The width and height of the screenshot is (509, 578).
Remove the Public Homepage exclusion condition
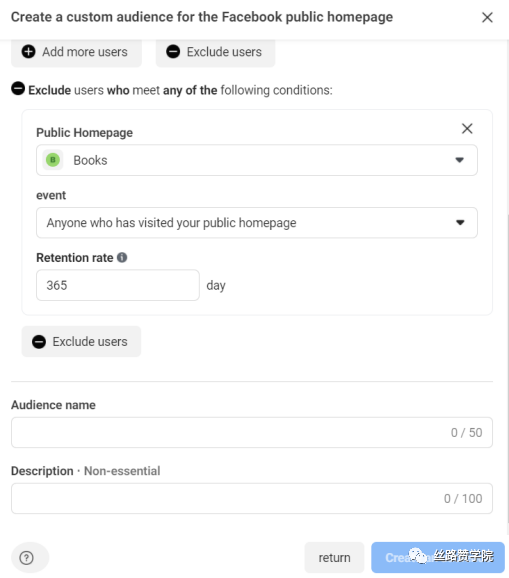click(467, 128)
